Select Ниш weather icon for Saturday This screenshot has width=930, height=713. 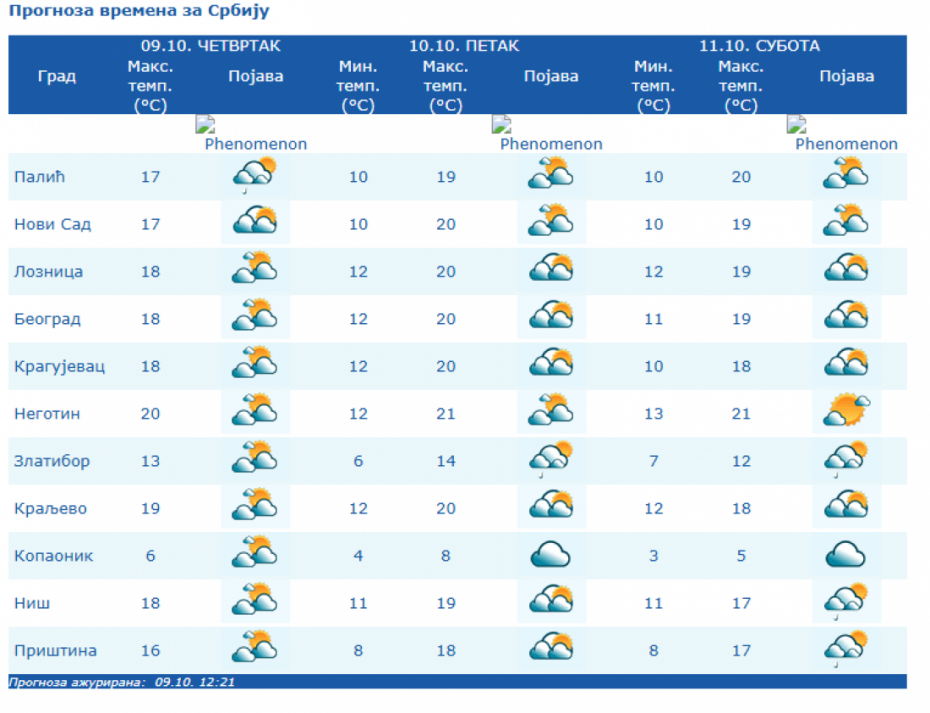(846, 603)
